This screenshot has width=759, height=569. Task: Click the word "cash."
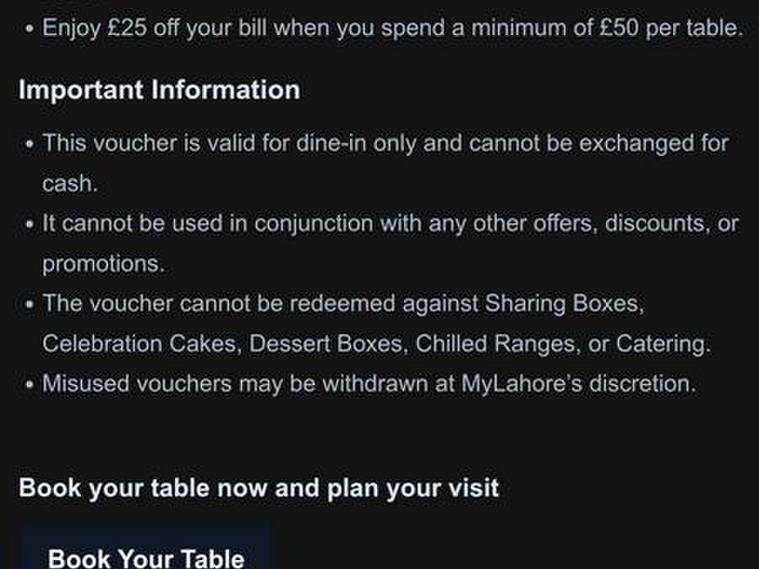pyautogui.click(x=68, y=184)
